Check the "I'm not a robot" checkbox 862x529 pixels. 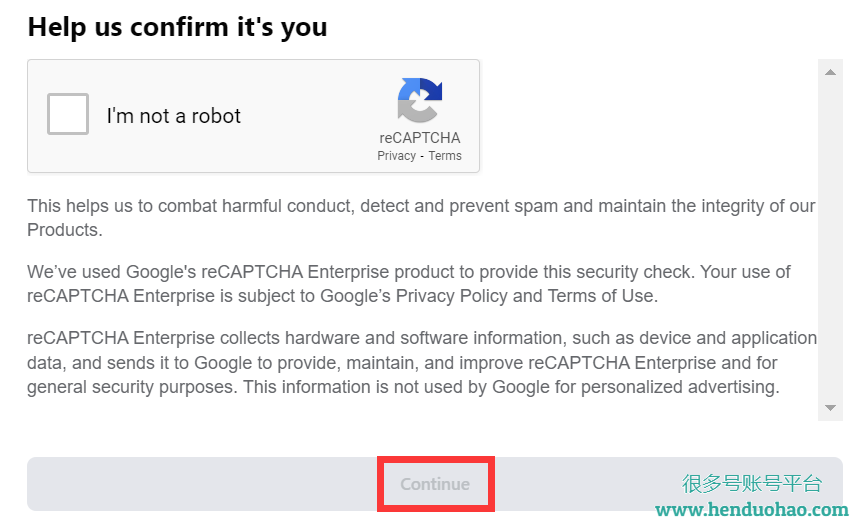(x=68, y=114)
